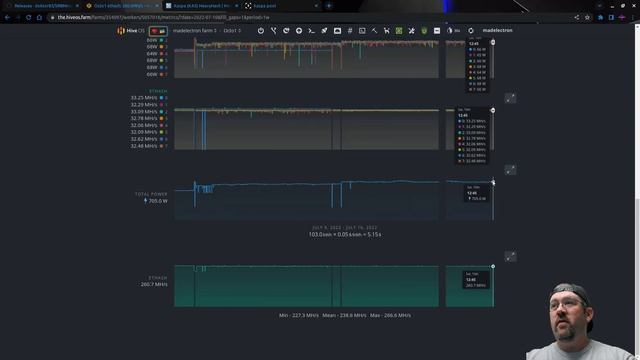Viewport: 640px width, 360px height.
Task: Click the remote access screen icon
Action: pos(337,31)
